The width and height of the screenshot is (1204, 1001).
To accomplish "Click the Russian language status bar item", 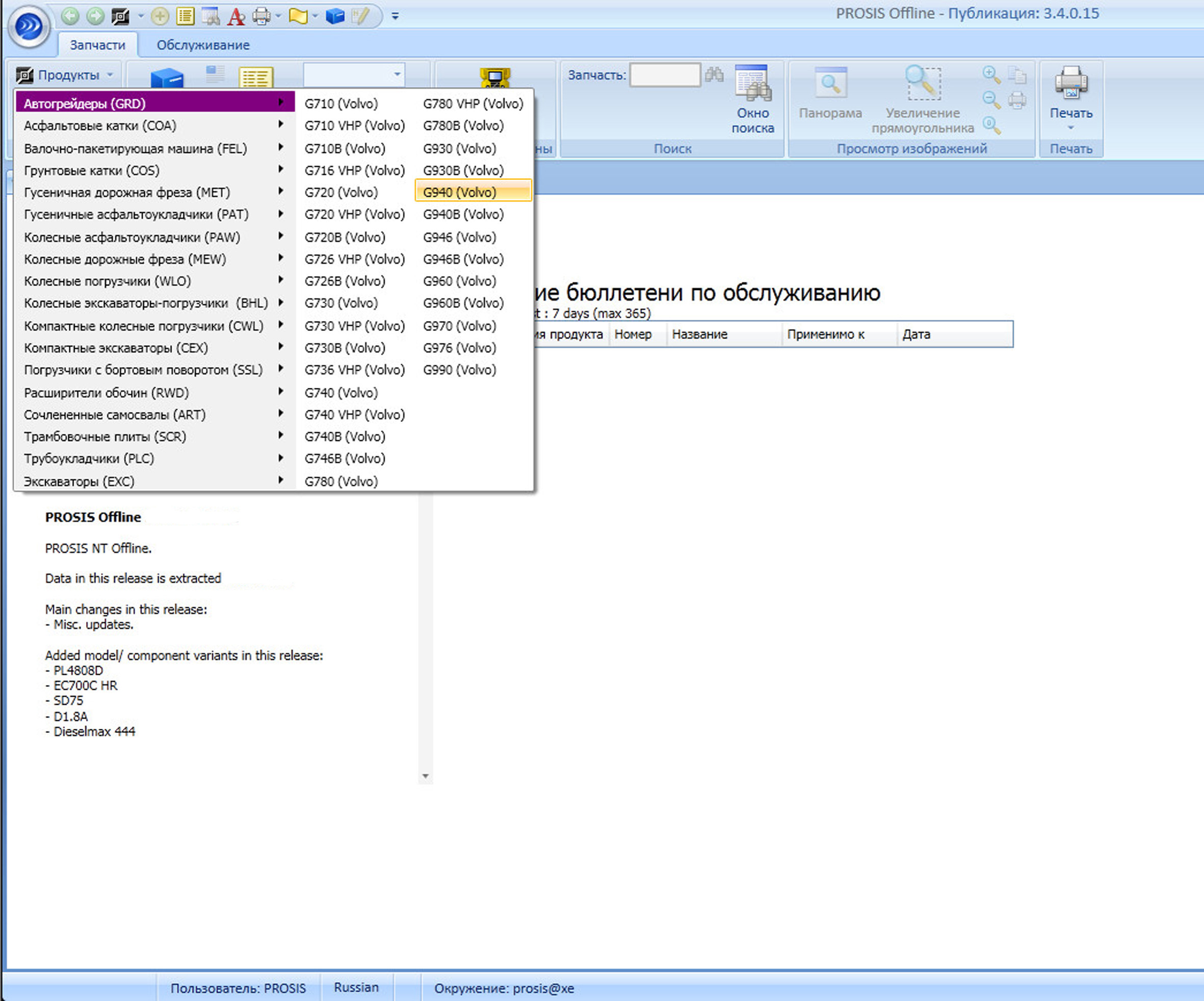I will point(356,987).
